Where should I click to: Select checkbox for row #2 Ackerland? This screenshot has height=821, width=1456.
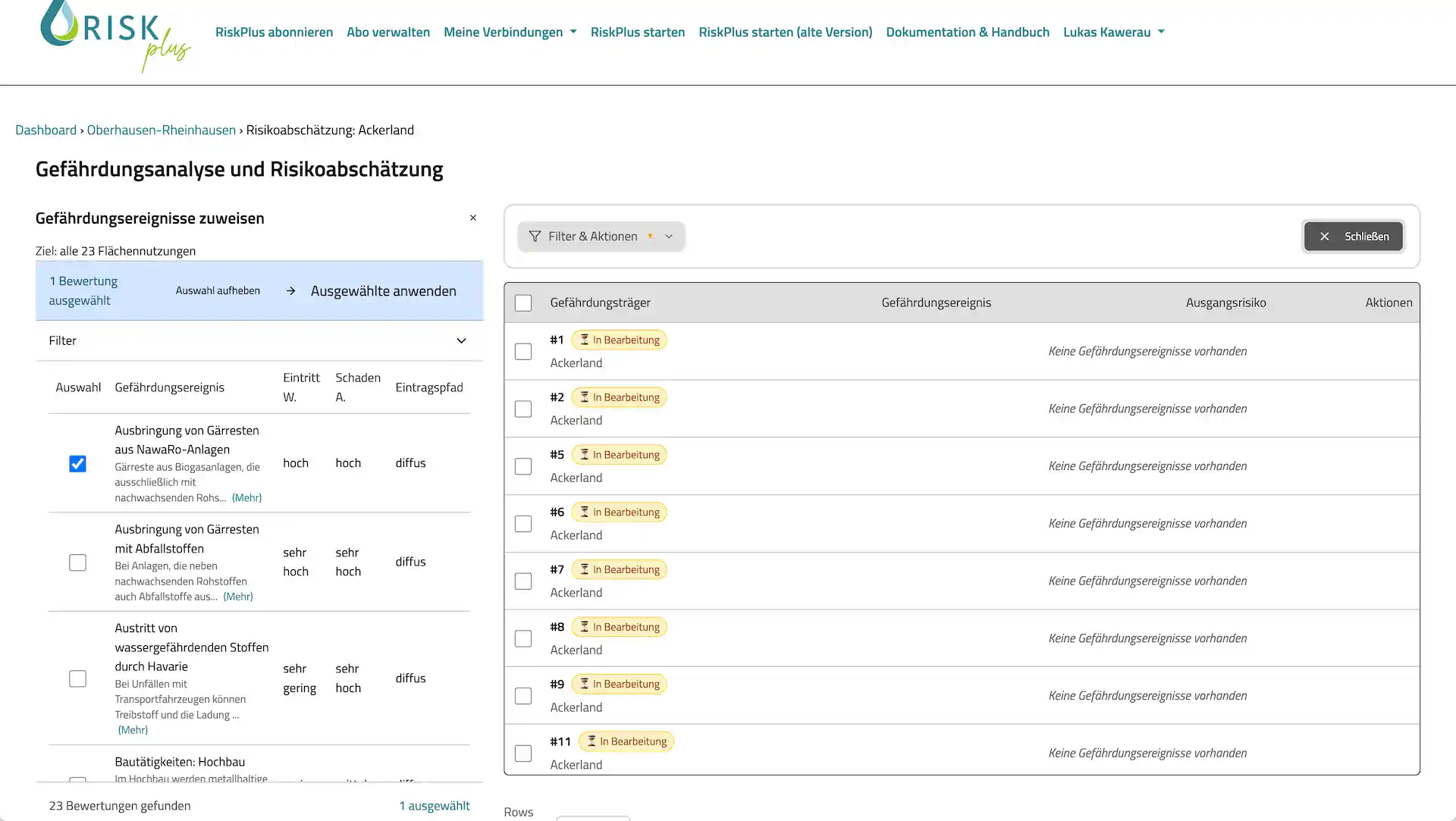pyautogui.click(x=523, y=409)
